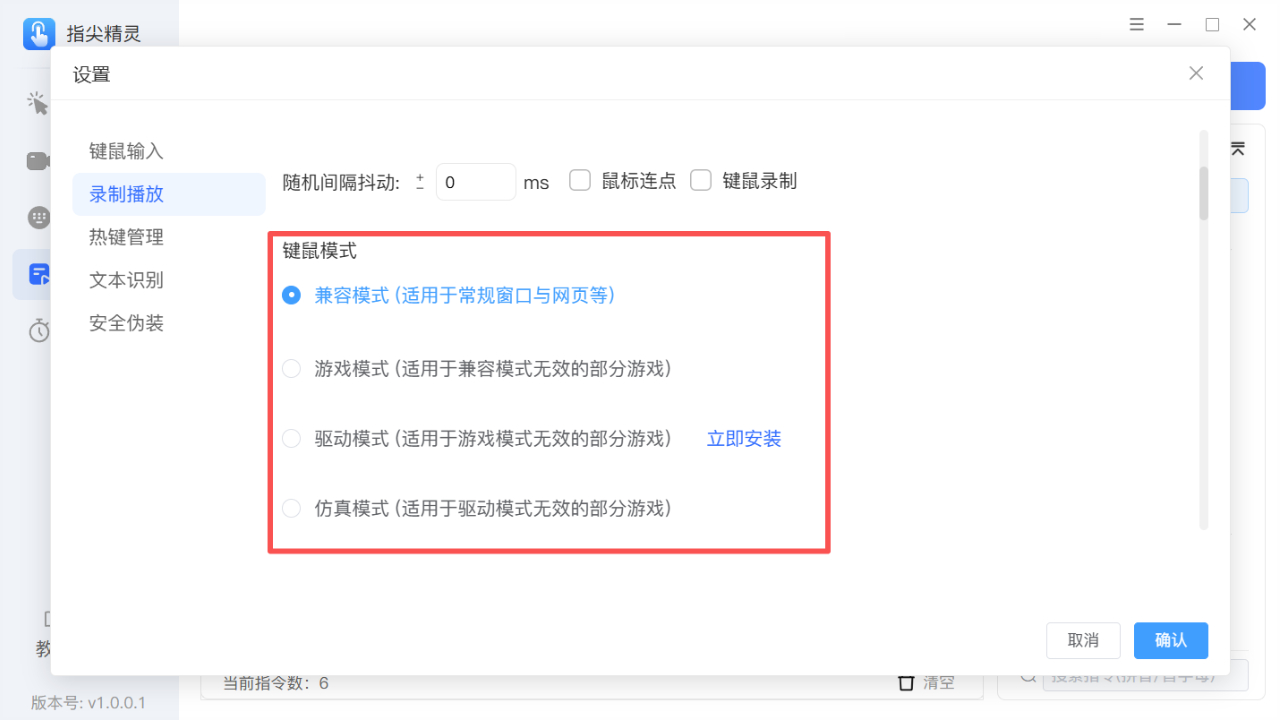Choose the 游戏模式 radio option
The height and width of the screenshot is (720, 1280).
[291, 369]
